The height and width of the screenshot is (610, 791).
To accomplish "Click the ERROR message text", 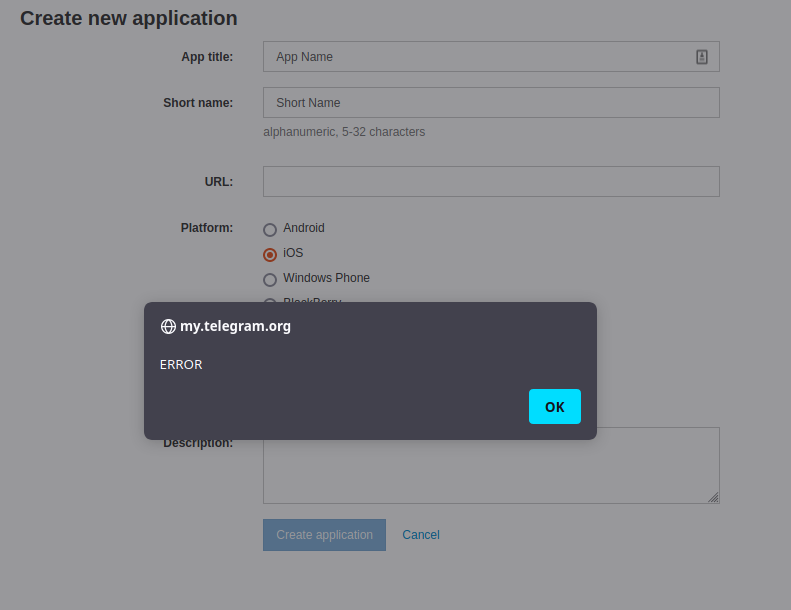I will point(181,364).
